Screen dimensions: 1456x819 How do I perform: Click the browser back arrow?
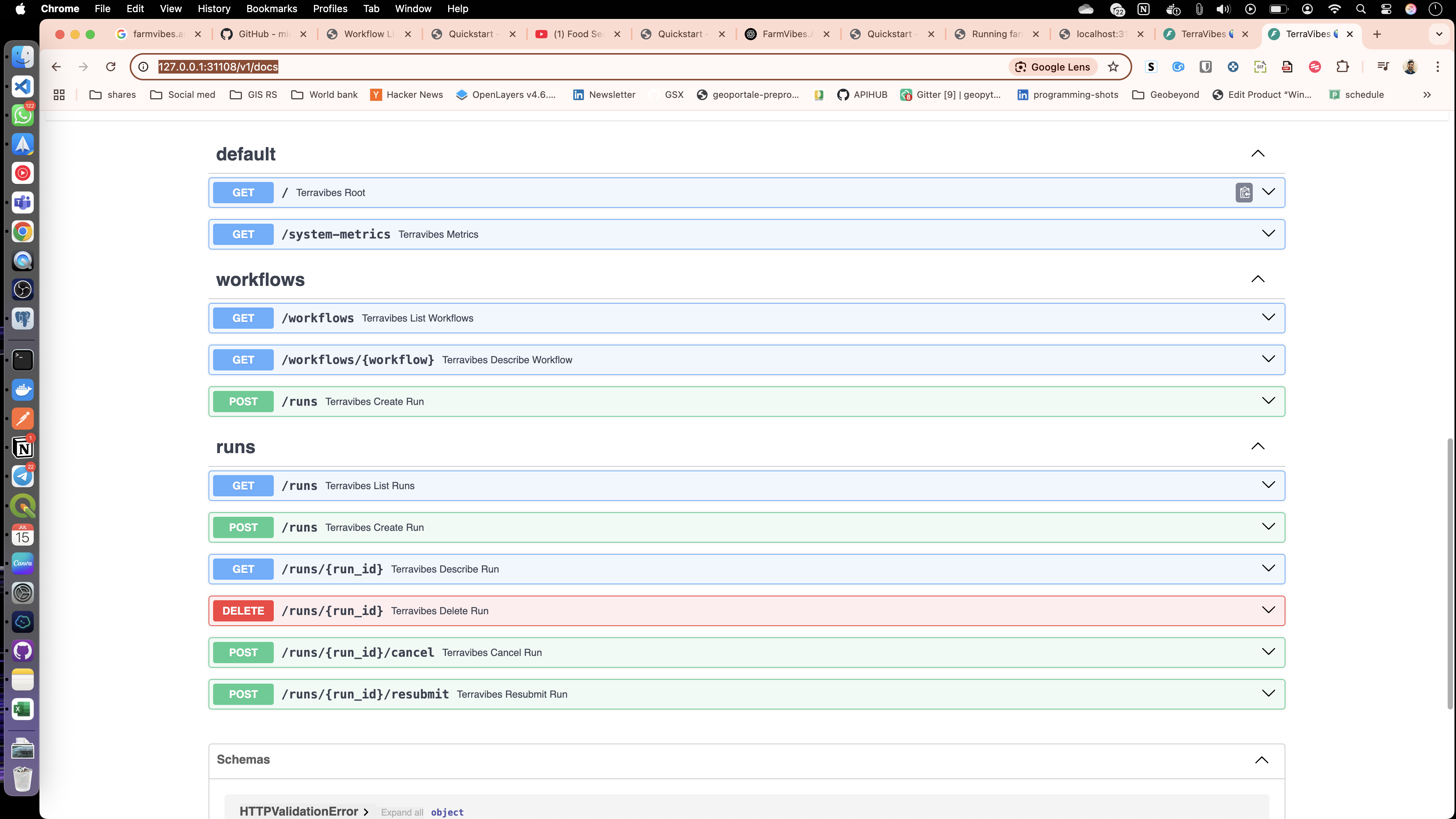(56, 67)
